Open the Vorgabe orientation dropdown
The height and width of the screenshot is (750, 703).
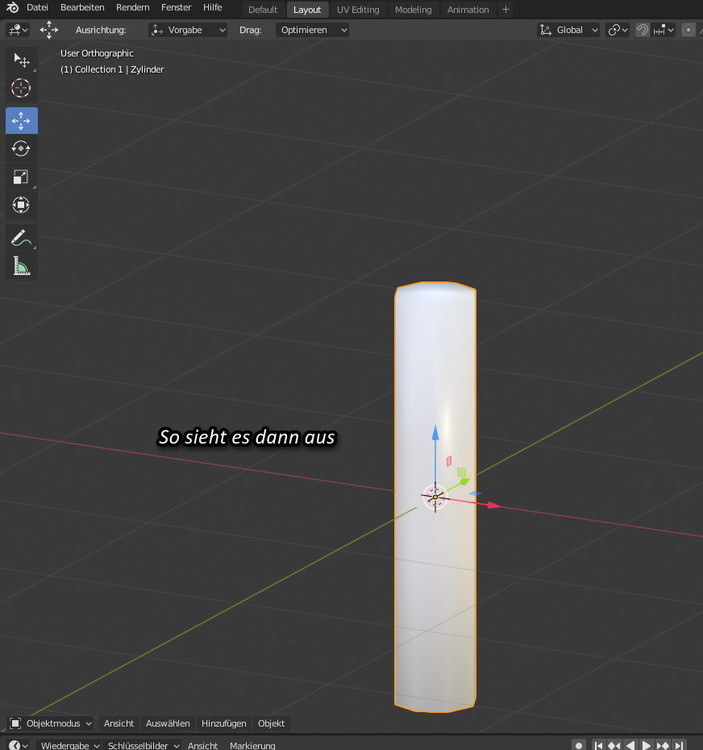tap(188, 30)
